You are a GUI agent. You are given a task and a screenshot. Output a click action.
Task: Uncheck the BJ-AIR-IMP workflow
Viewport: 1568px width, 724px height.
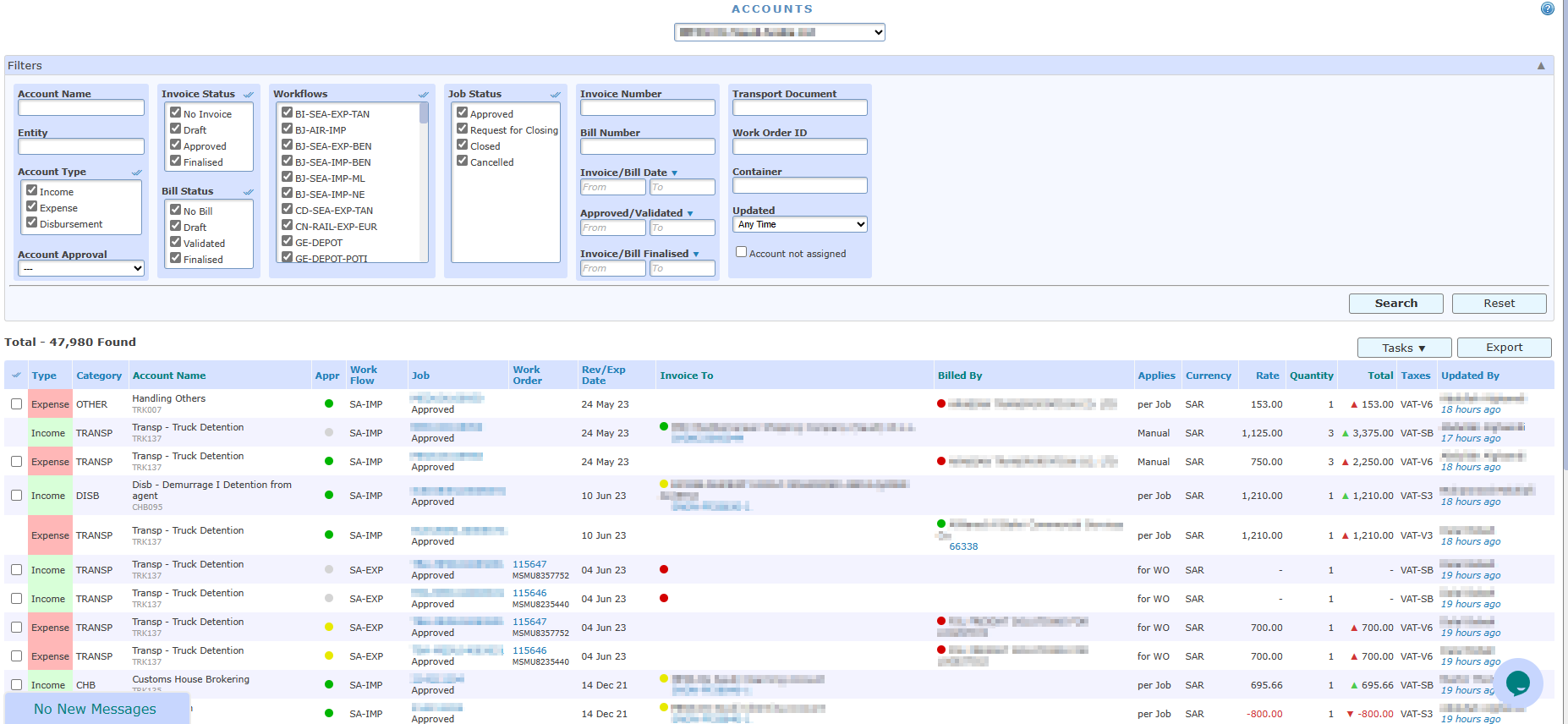(288, 129)
